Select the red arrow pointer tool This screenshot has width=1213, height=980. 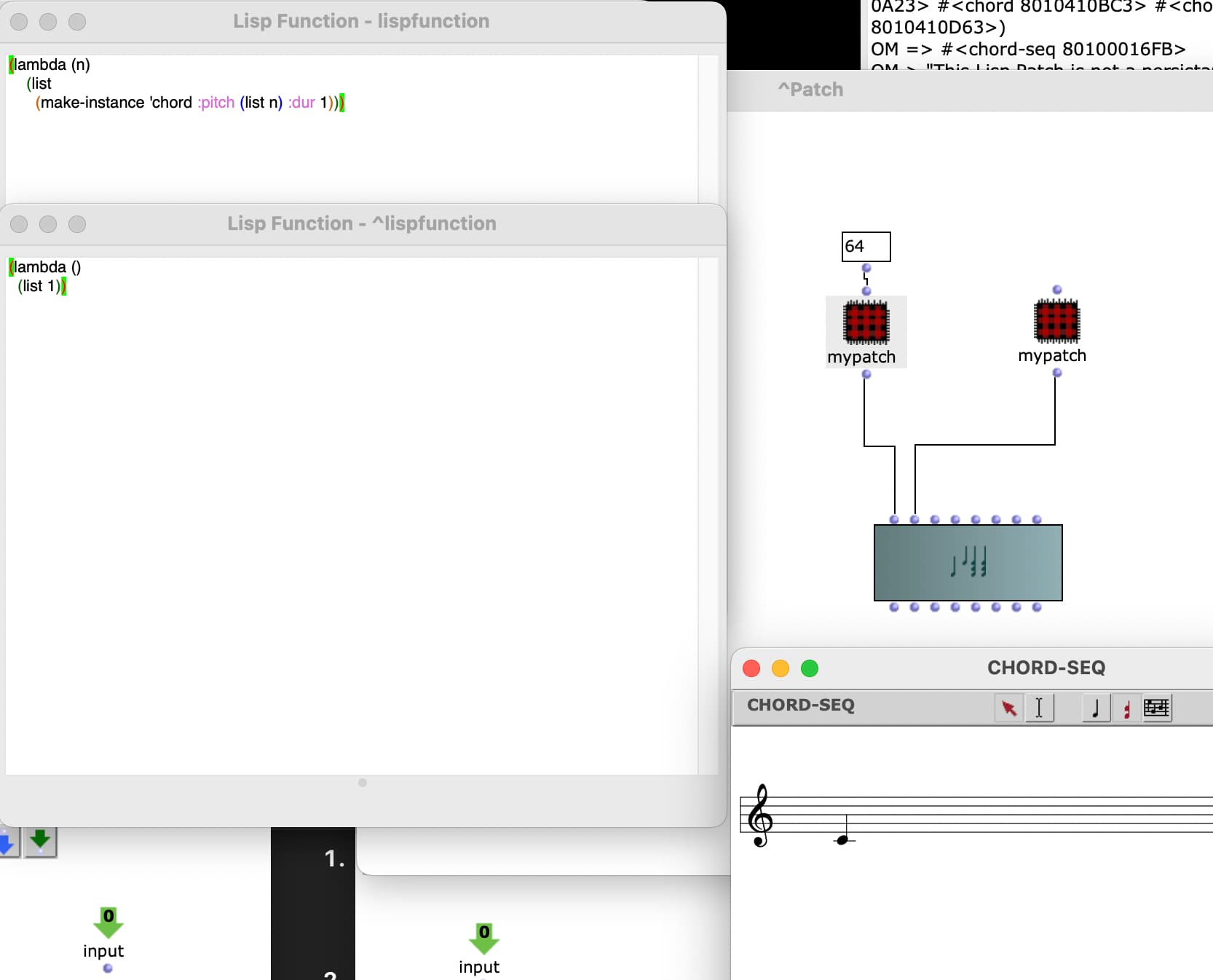pos(1008,708)
